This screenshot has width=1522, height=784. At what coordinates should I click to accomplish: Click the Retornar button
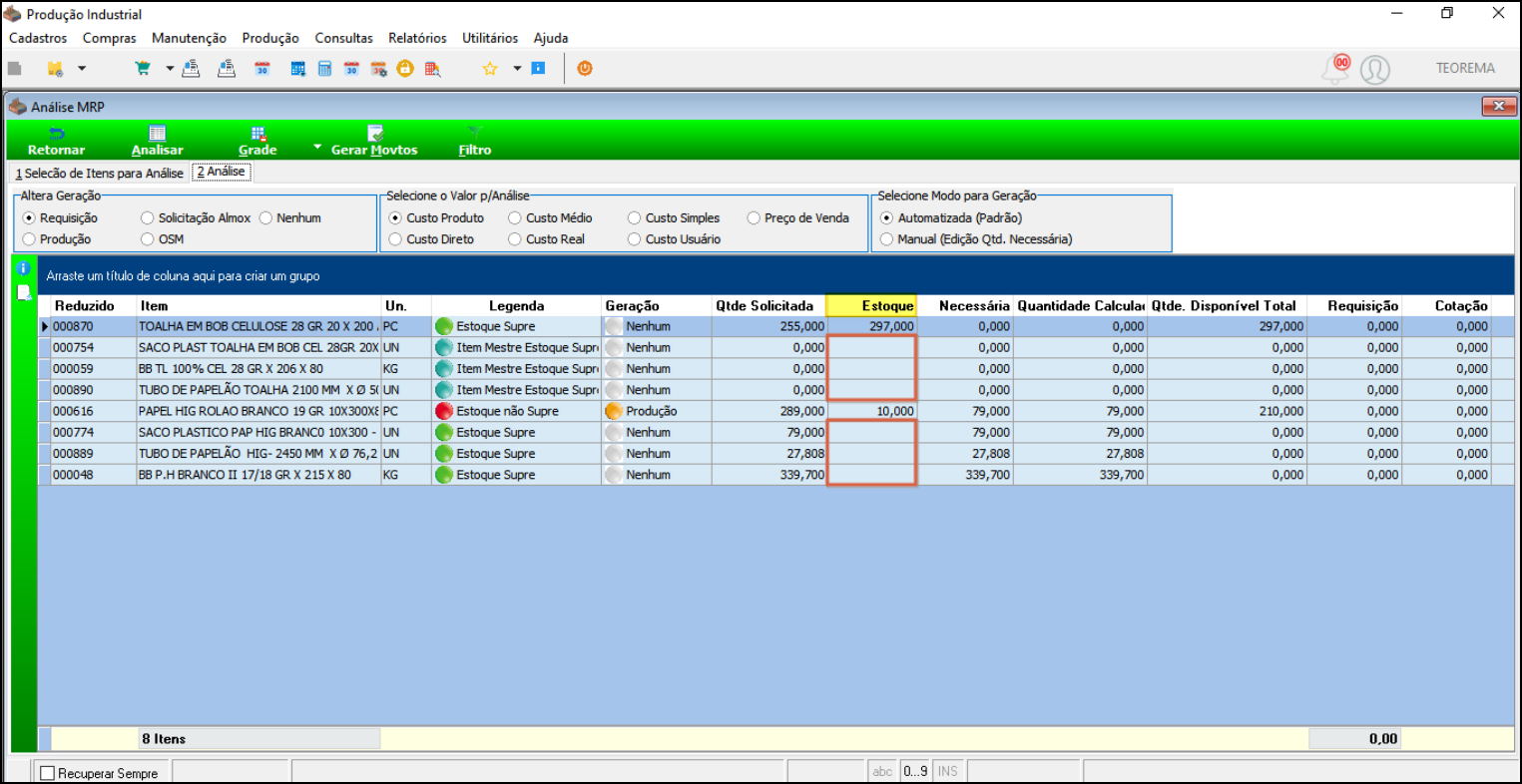click(57, 141)
